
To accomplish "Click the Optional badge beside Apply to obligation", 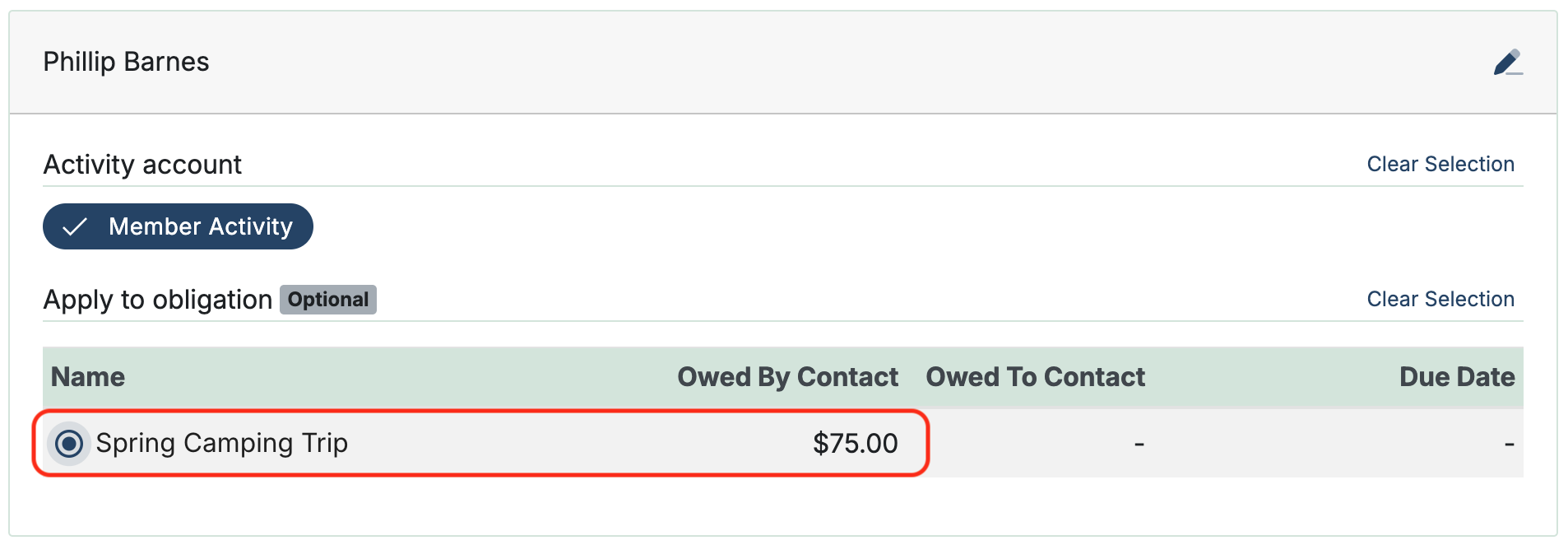I will pyautogui.click(x=328, y=300).
